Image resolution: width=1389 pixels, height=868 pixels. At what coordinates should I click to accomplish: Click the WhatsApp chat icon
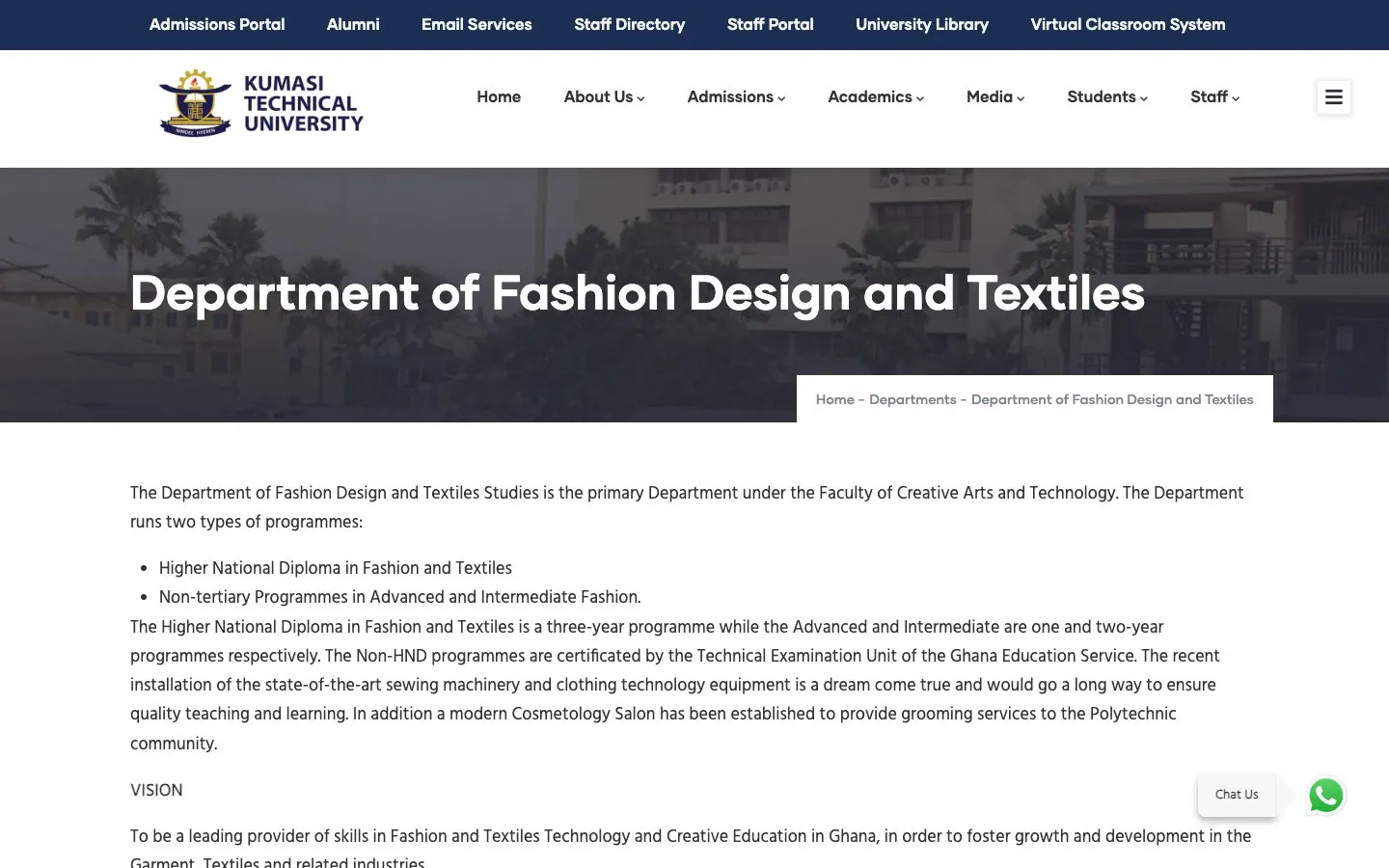click(1326, 796)
